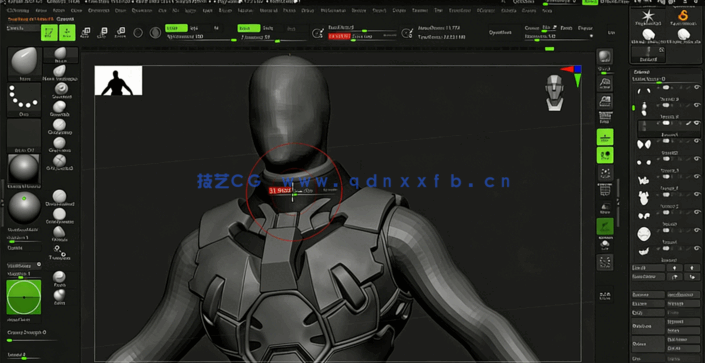
Task: Hide the highlighted selected subtool using its eye
Action: click(697, 123)
